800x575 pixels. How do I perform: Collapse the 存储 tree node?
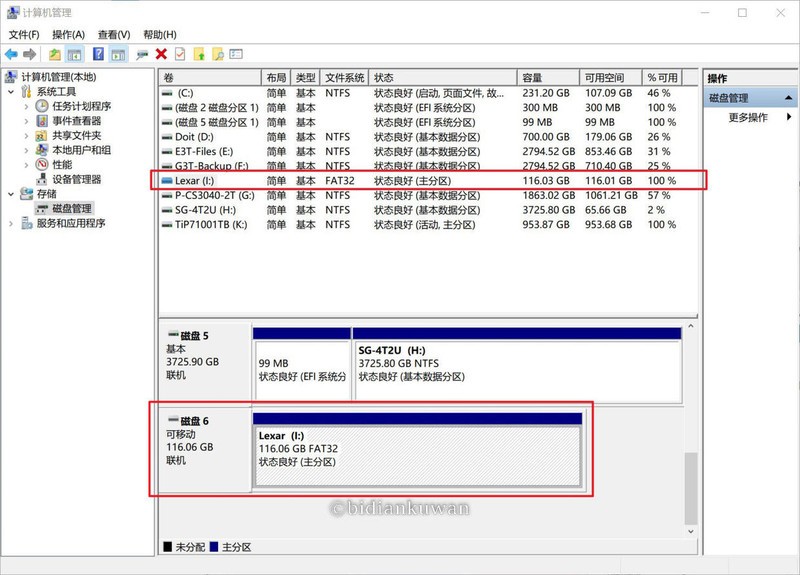click(x=11, y=194)
